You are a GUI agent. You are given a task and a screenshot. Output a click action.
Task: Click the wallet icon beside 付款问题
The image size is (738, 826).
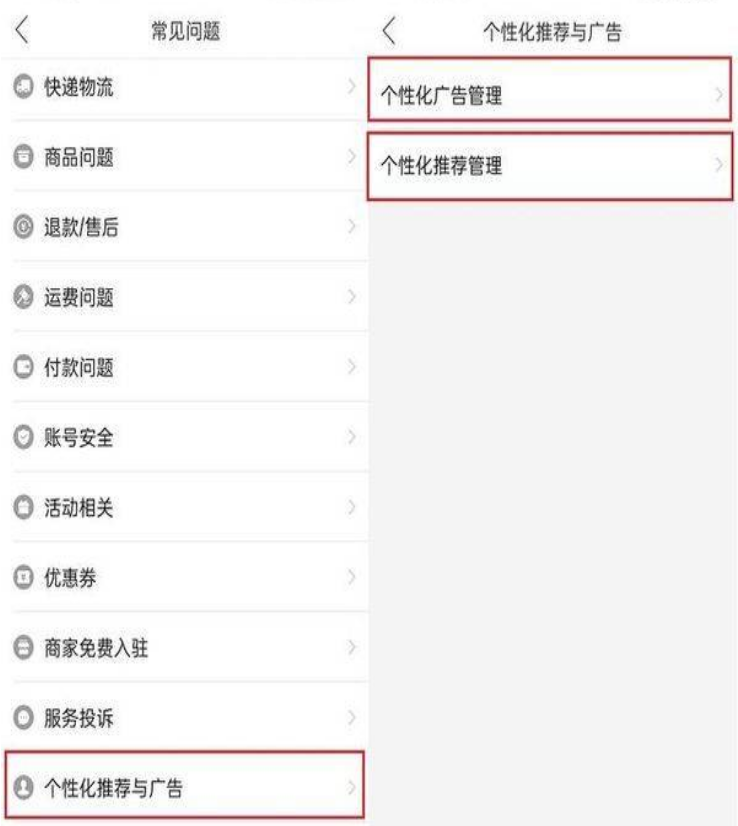(23, 367)
